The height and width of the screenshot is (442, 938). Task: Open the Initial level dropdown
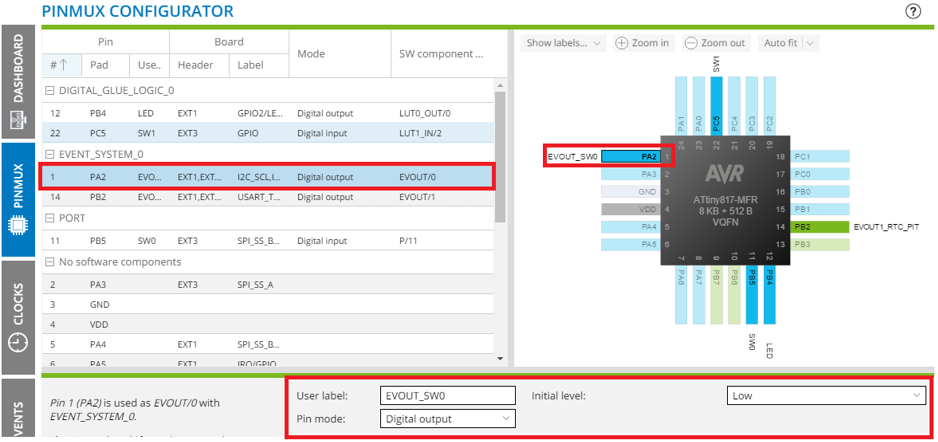pyautogui.click(x=826, y=396)
